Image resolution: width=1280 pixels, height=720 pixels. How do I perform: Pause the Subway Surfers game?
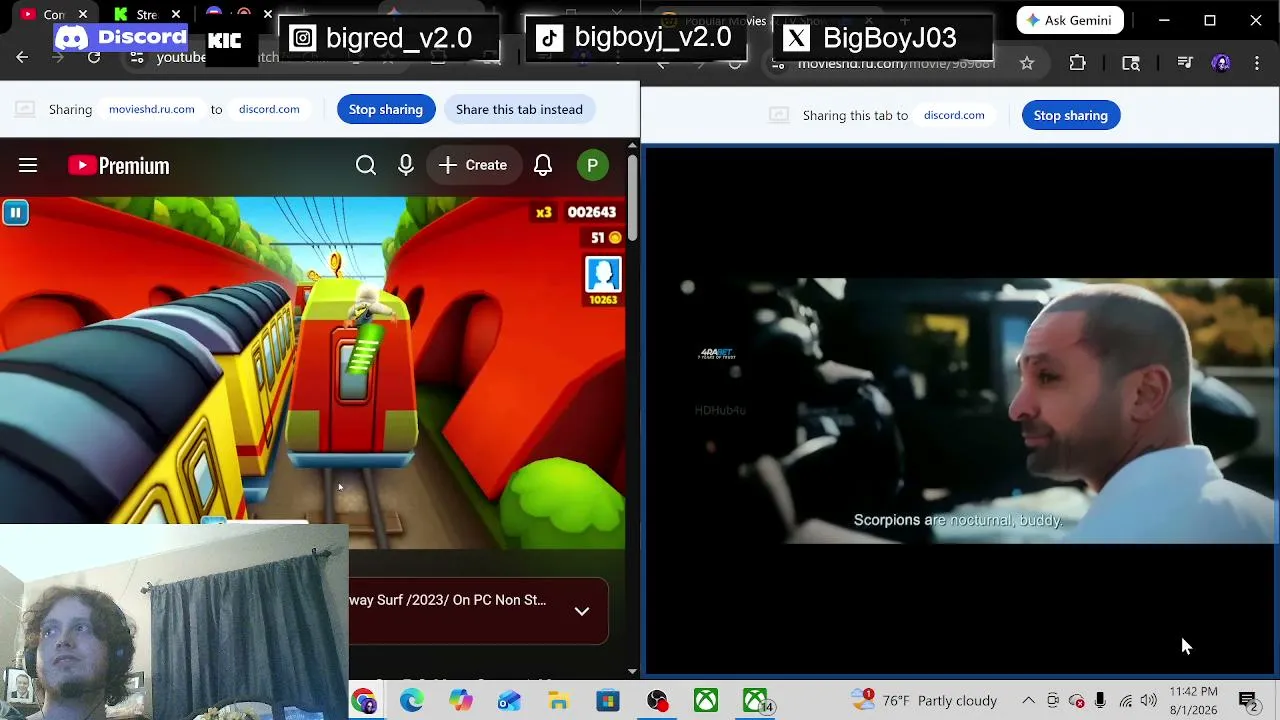(15, 212)
